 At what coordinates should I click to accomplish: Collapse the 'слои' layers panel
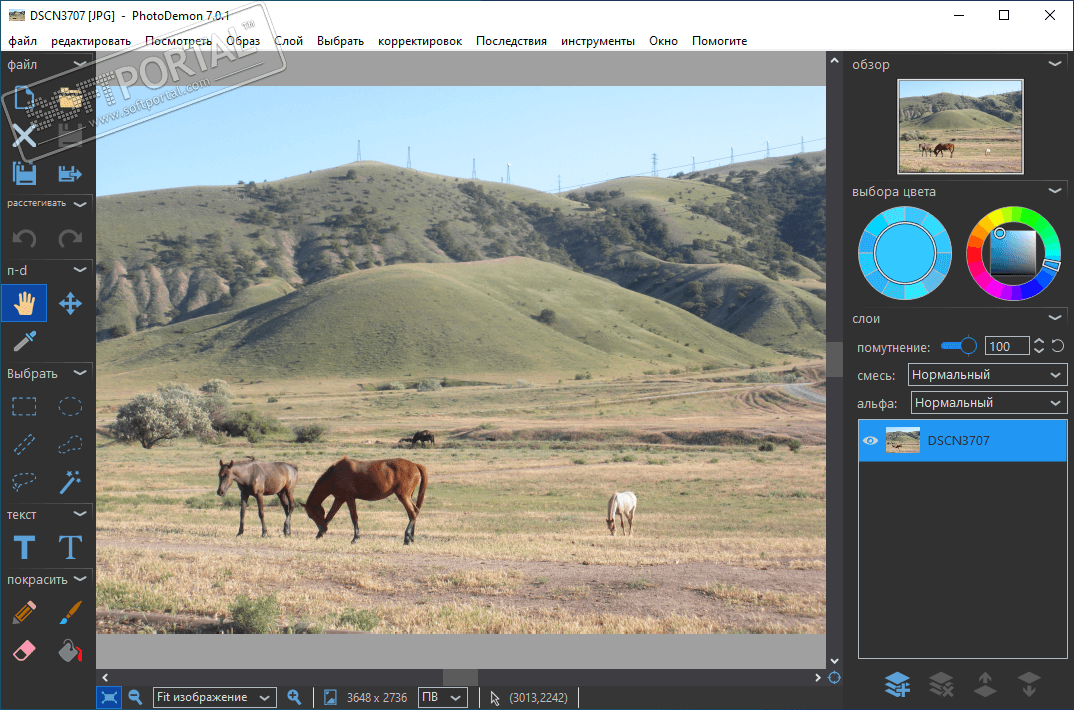(1055, 318)
